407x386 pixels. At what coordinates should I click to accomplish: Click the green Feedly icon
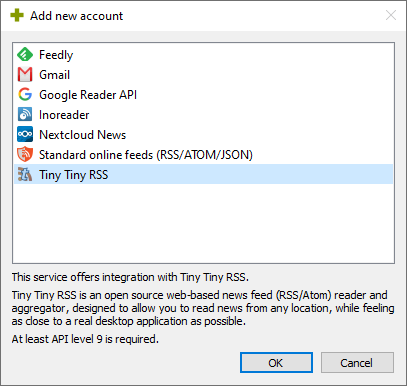point(25,55)
